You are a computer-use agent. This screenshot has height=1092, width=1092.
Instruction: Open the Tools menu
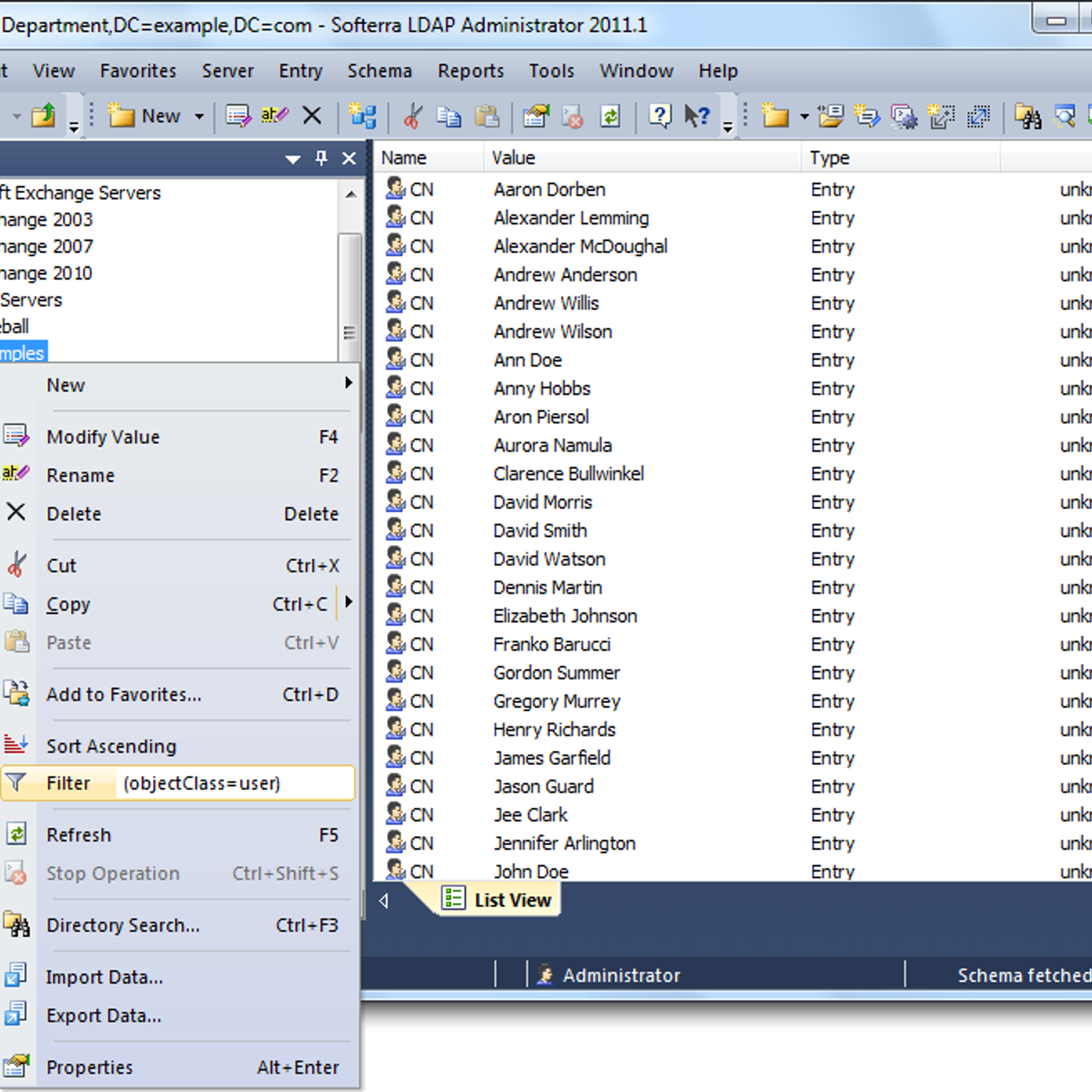pyautogui.click(x=551, y=71)
